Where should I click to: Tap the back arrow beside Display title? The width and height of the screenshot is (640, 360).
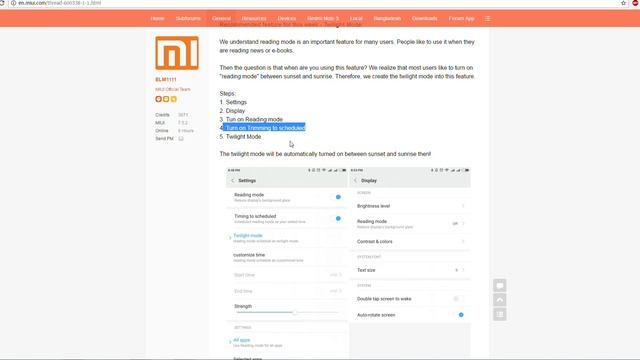pos(355,180)
